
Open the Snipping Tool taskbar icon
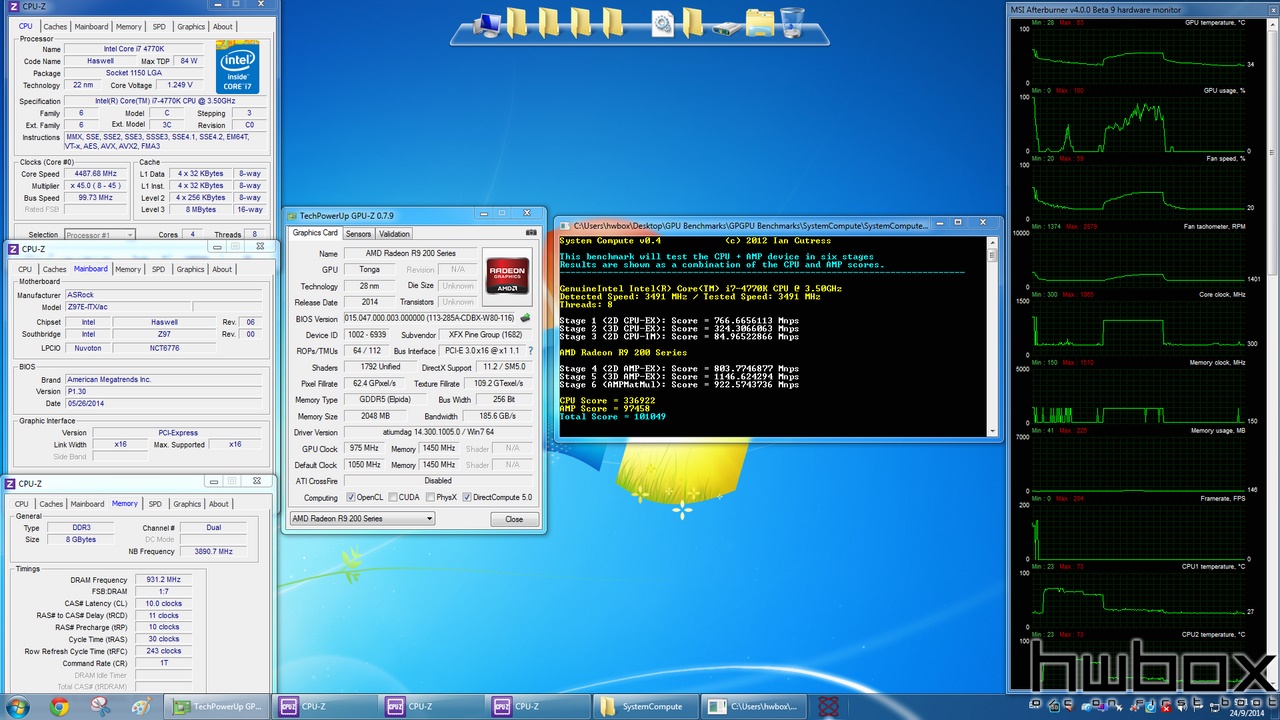tap(100, 707)
